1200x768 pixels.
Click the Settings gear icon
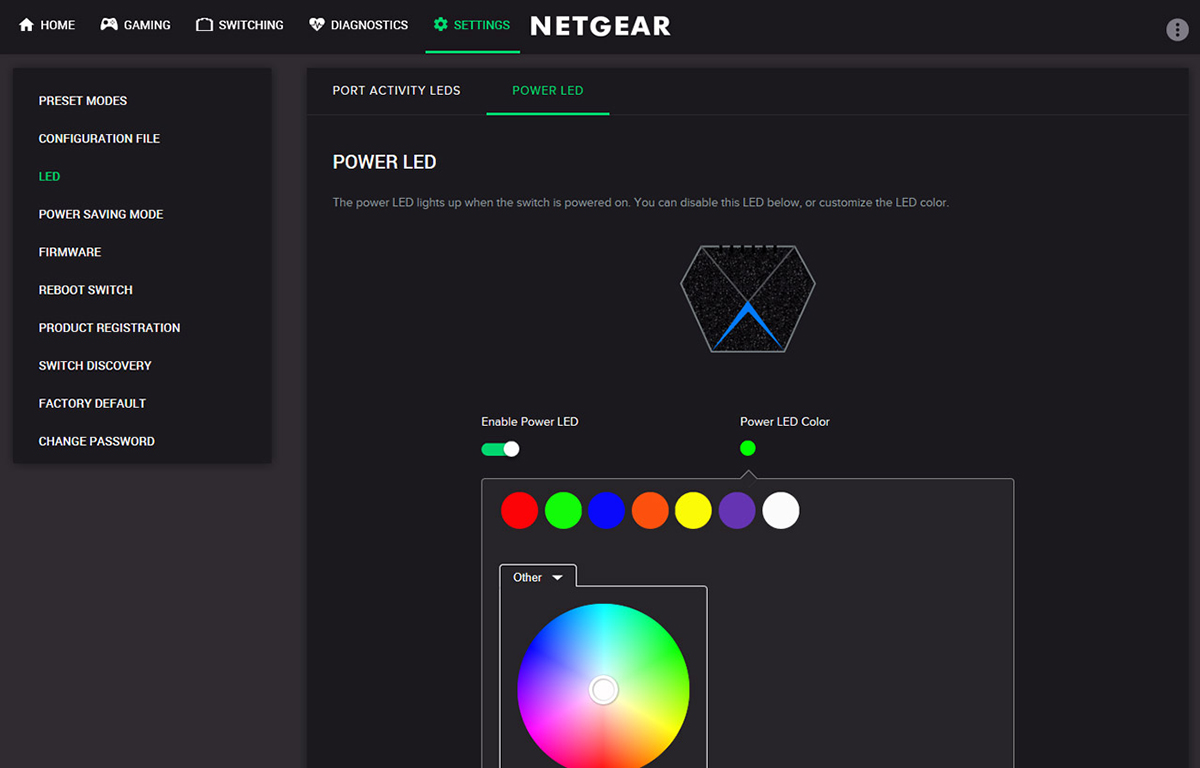click(441, 25)
